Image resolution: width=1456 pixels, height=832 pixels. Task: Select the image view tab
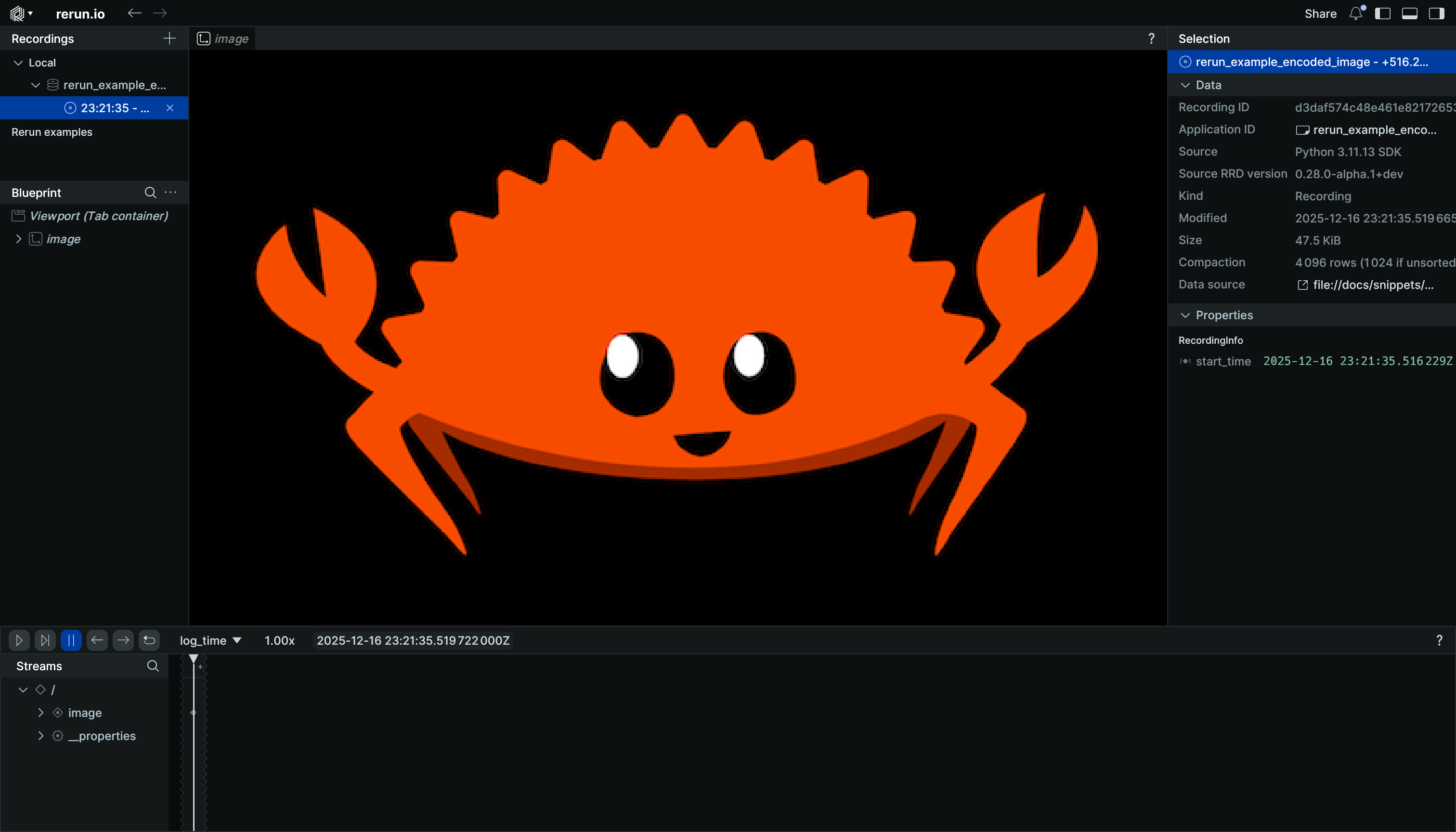(223, 39)
